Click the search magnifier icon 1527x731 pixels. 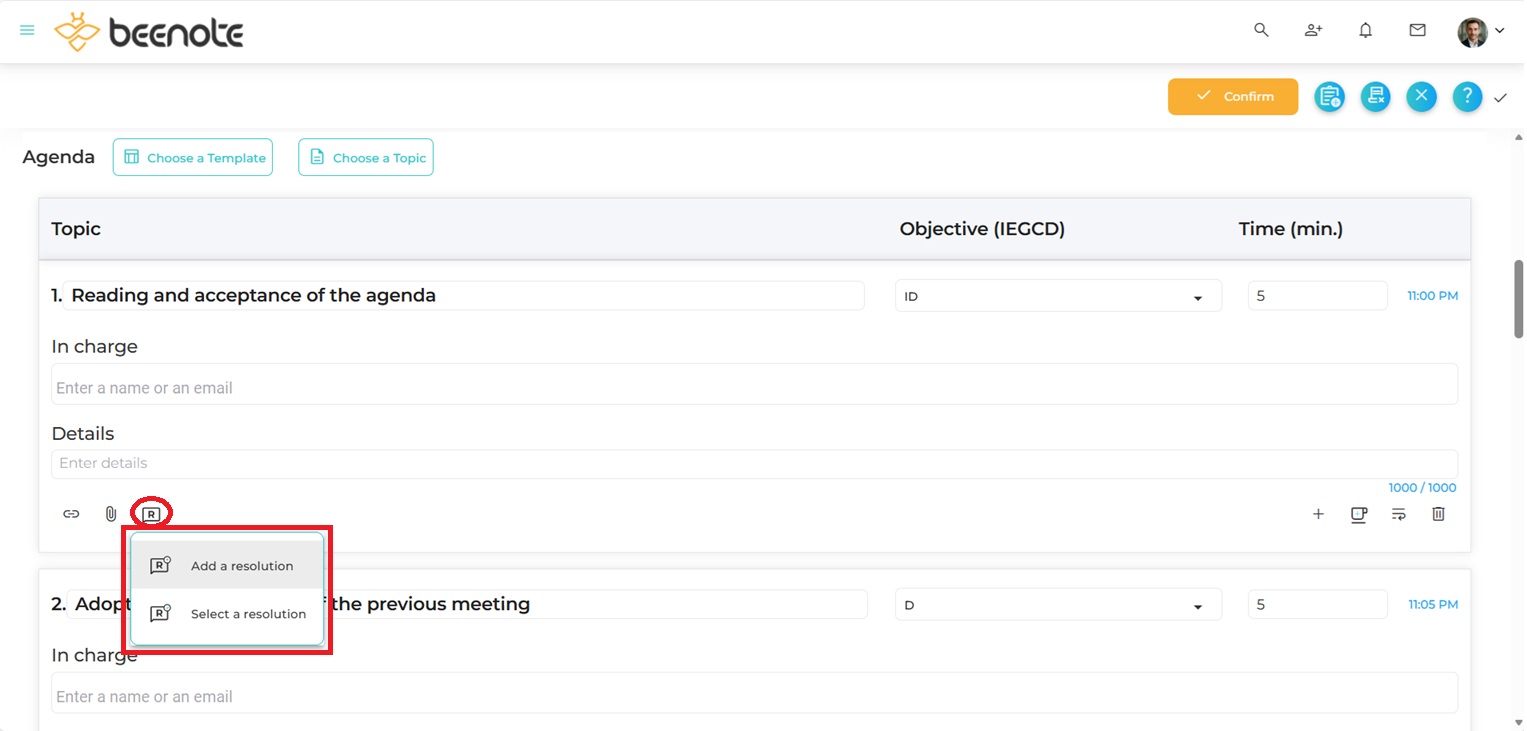[1261, 31]
